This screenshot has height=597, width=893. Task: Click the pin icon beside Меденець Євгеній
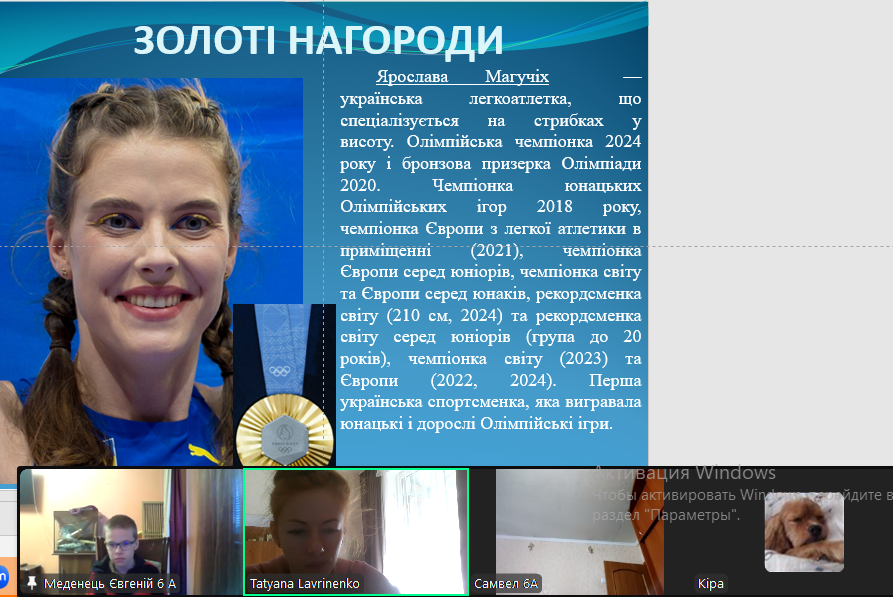[32, 582]
